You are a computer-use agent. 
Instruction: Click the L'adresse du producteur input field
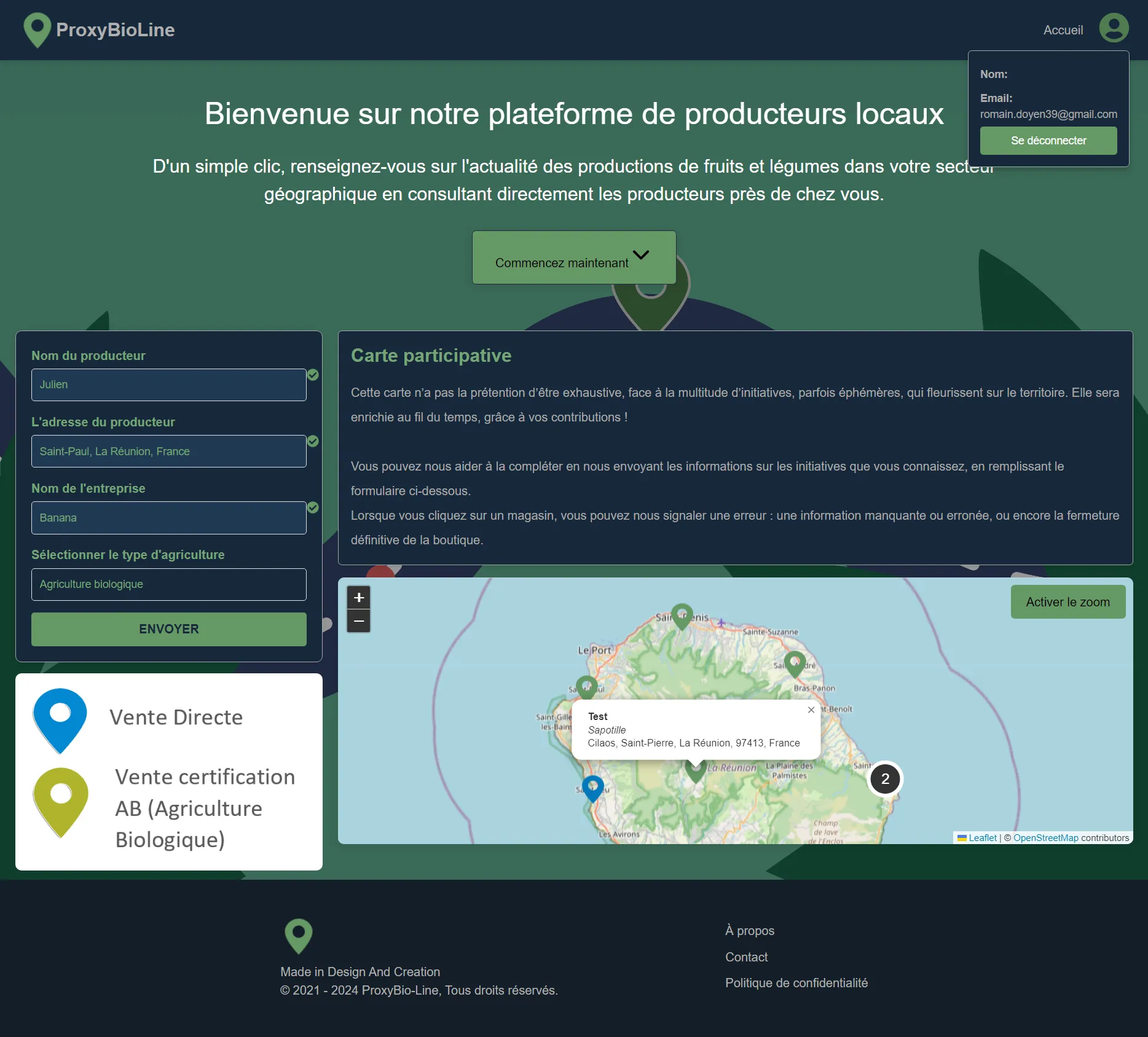pos(168,451)
